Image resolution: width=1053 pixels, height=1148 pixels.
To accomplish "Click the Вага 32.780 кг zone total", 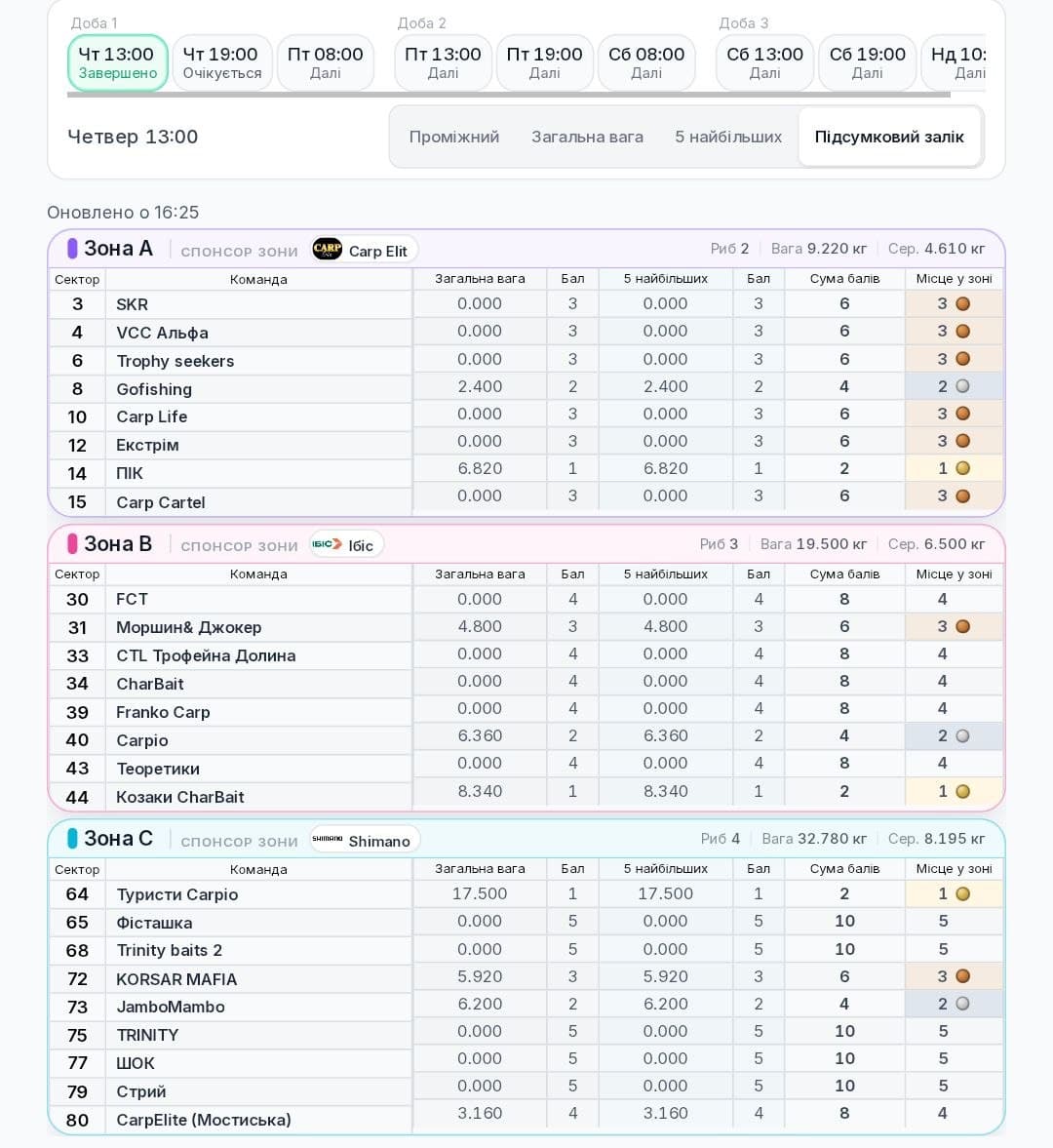I will pyautogui.click(x=814, y=839).
